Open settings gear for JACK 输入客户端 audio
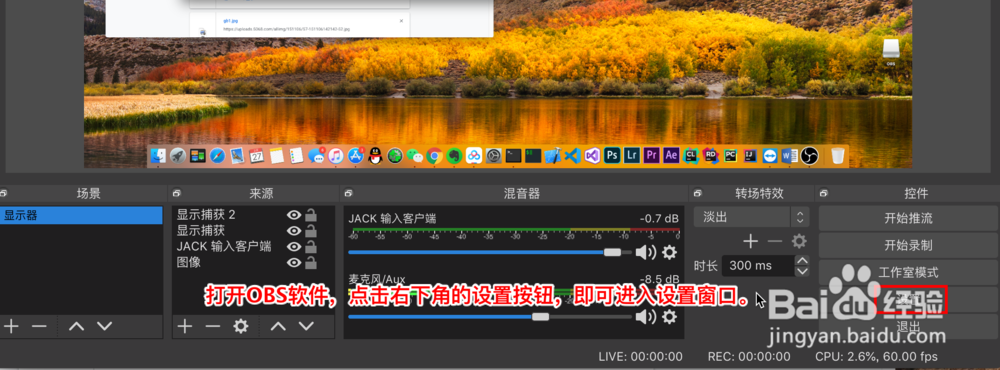This screenshot has height=370, width=1000. tap(669, 253)
